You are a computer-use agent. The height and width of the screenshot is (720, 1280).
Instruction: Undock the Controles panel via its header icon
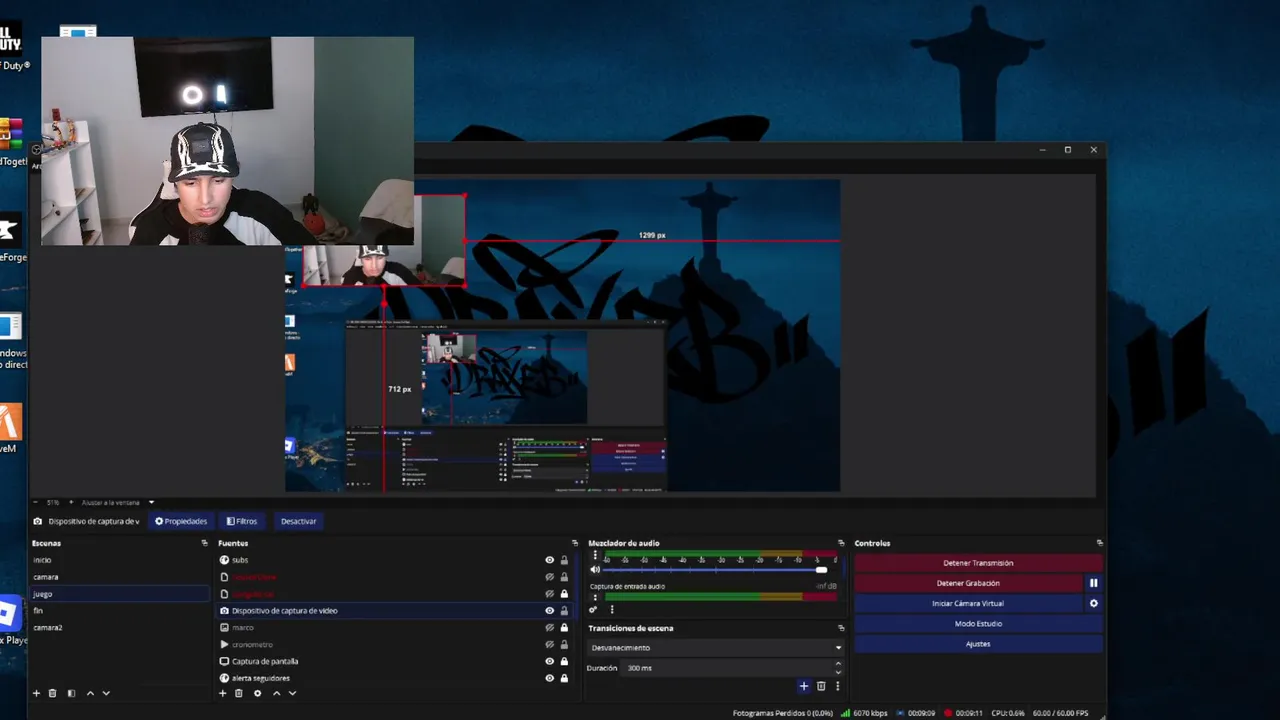point(1099,543)
